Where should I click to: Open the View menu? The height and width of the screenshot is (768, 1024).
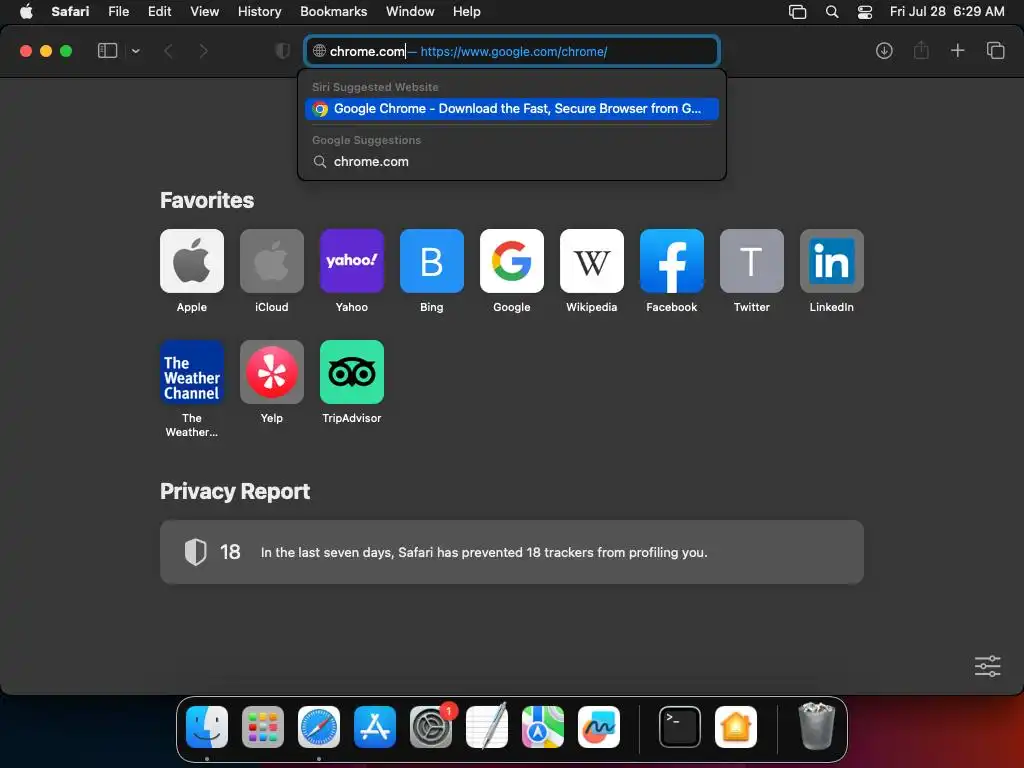pos(204,12)
